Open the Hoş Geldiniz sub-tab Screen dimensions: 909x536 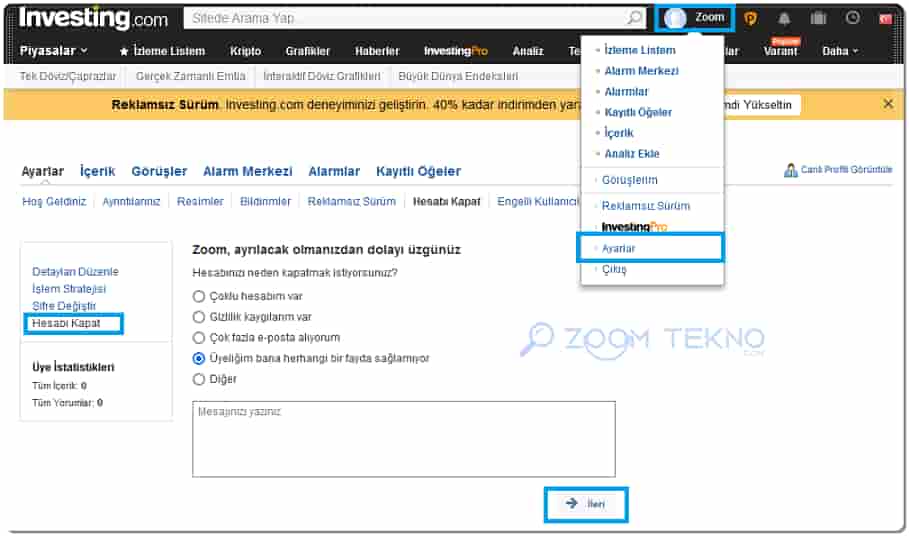point(54,202)
